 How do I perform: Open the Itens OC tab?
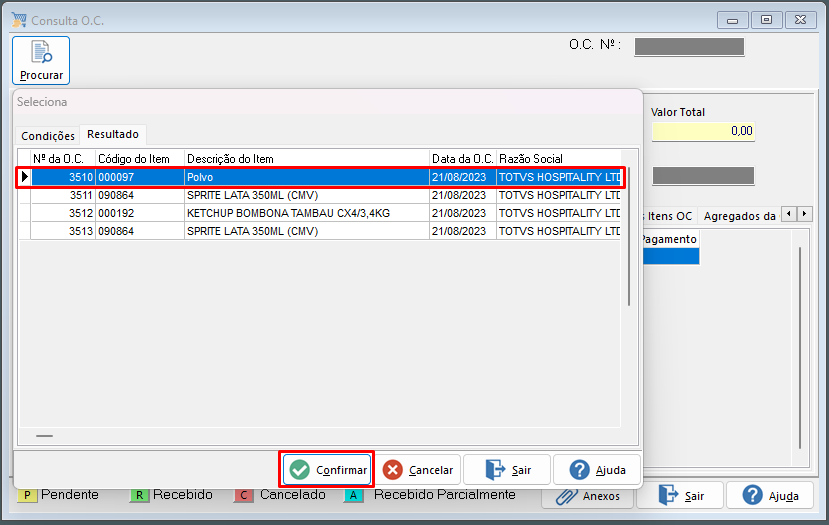click(669, 216)
